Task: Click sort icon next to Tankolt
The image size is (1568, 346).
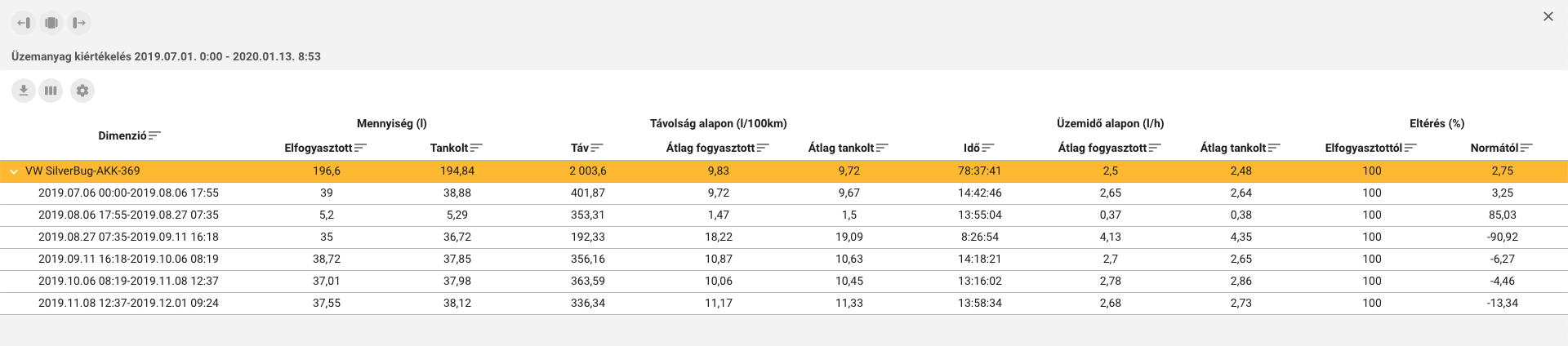Action: 476,148
